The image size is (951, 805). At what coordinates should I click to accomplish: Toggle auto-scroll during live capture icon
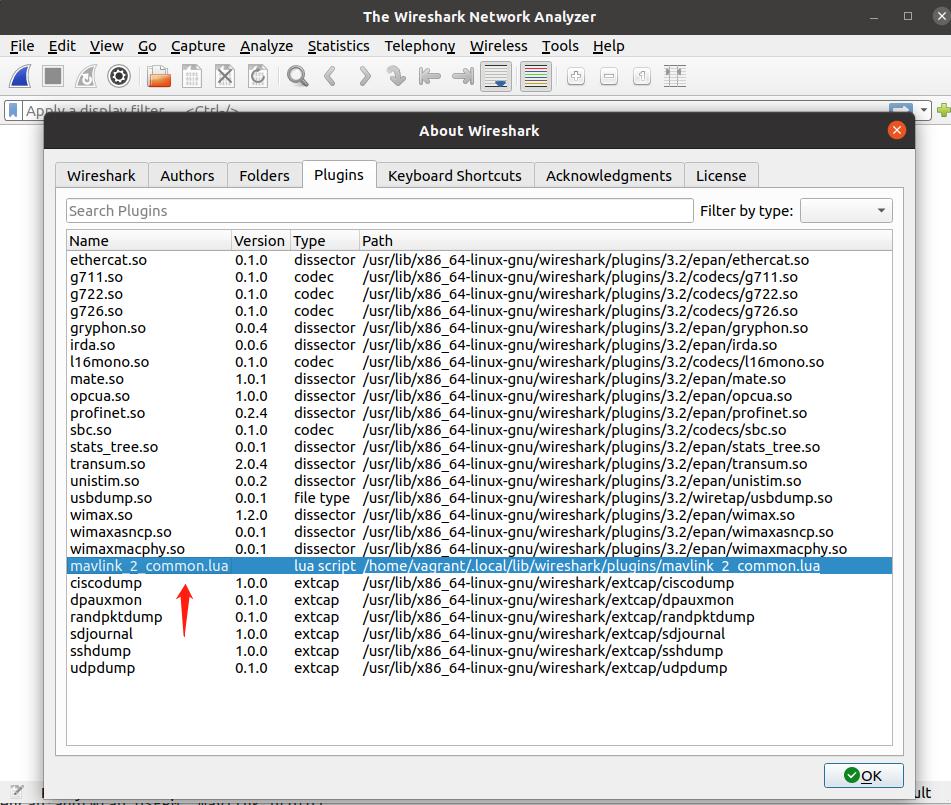pyautogui.click(x=496, y=76)
